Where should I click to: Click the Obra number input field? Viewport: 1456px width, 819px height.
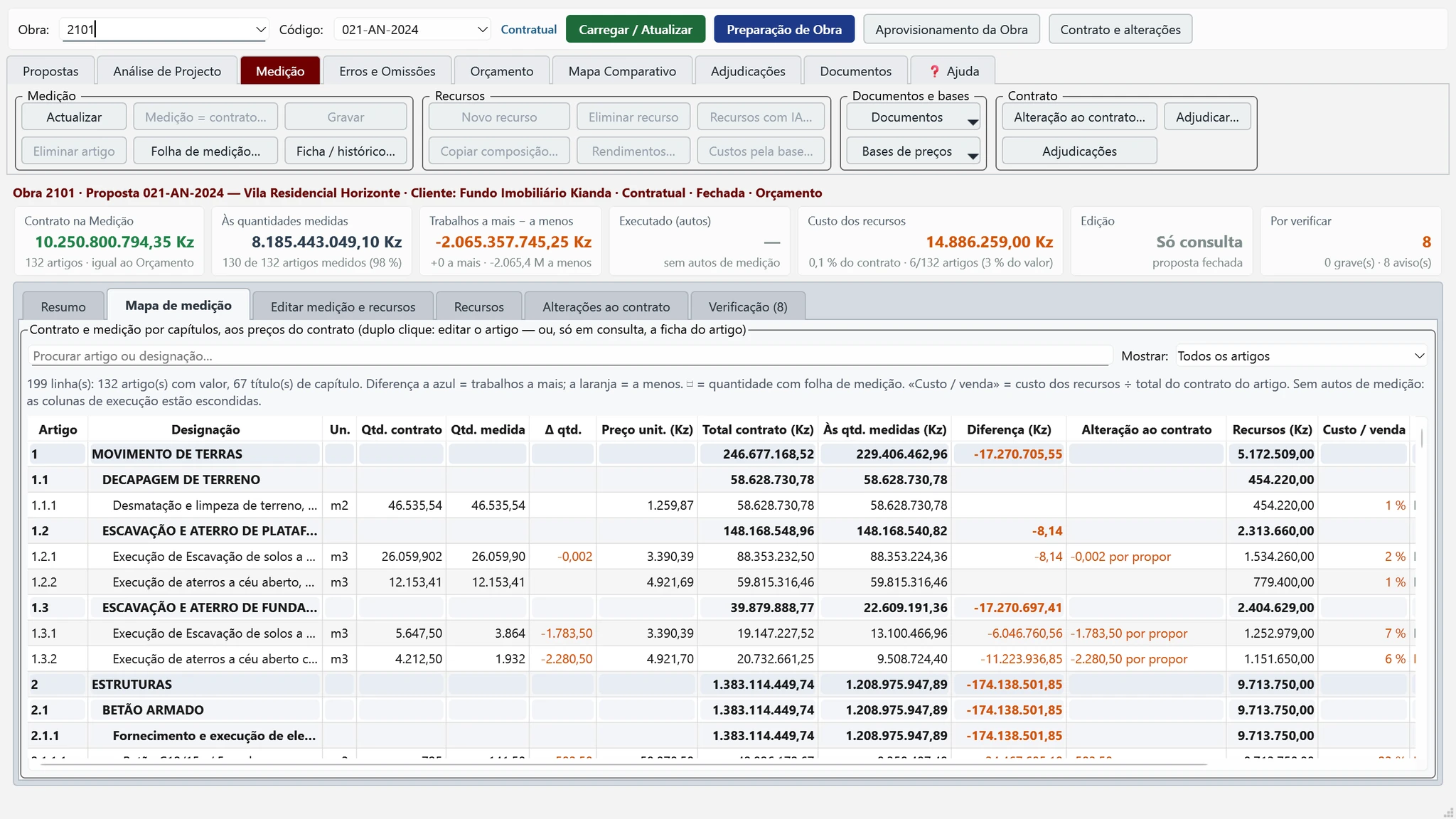(x=158, y=30)
